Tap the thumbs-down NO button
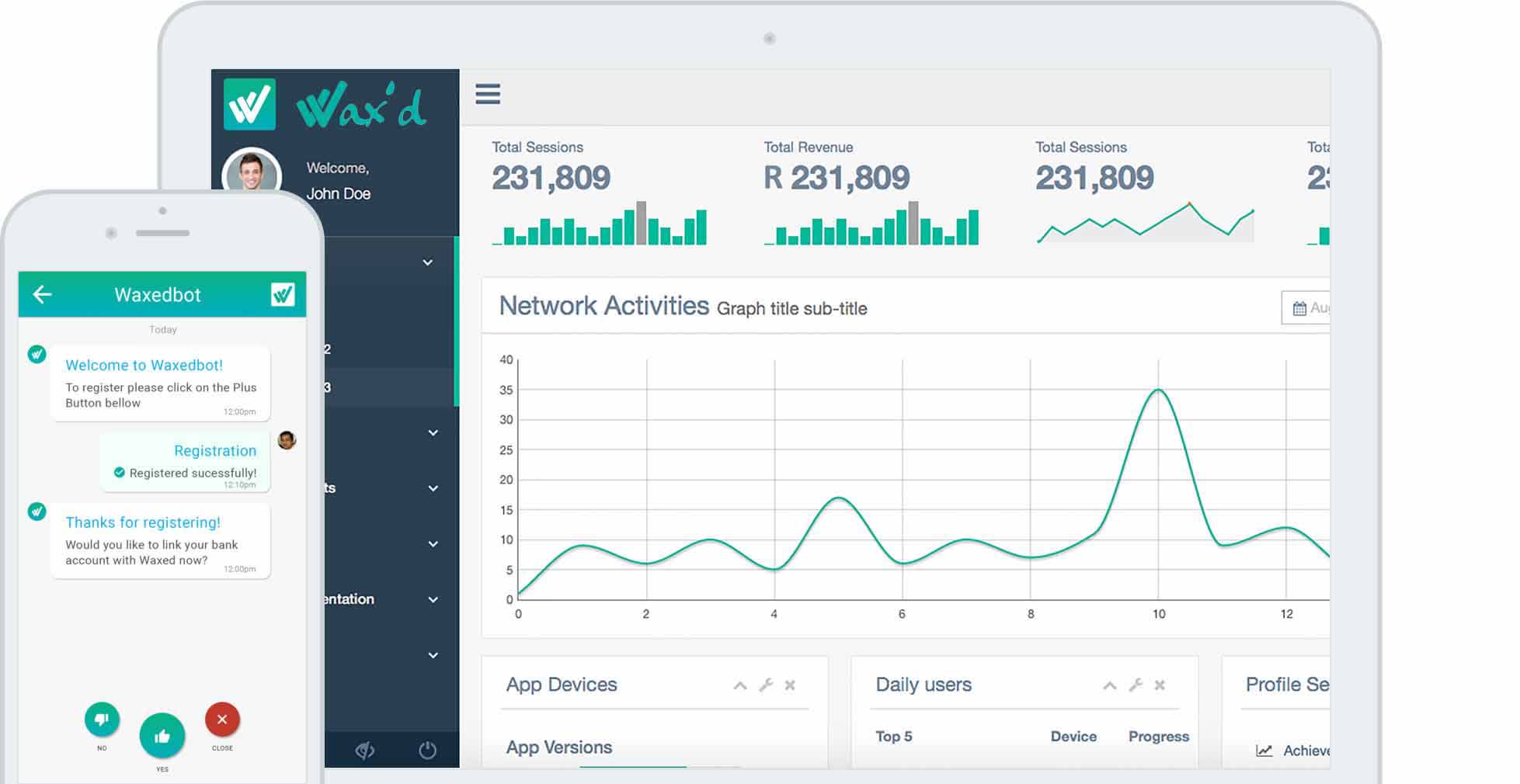 (102, 720)
